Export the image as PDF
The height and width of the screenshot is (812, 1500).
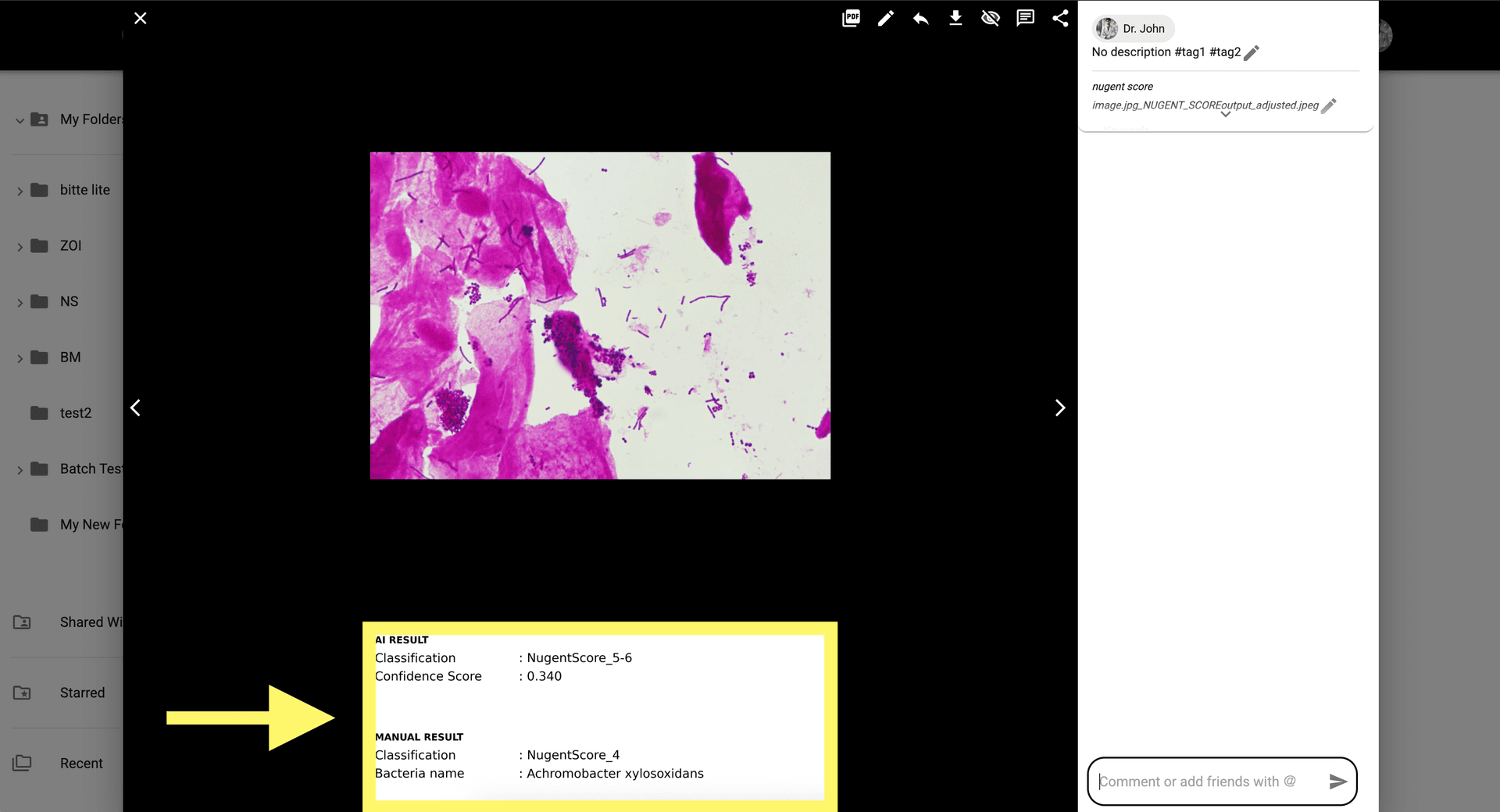pos(851,18)
